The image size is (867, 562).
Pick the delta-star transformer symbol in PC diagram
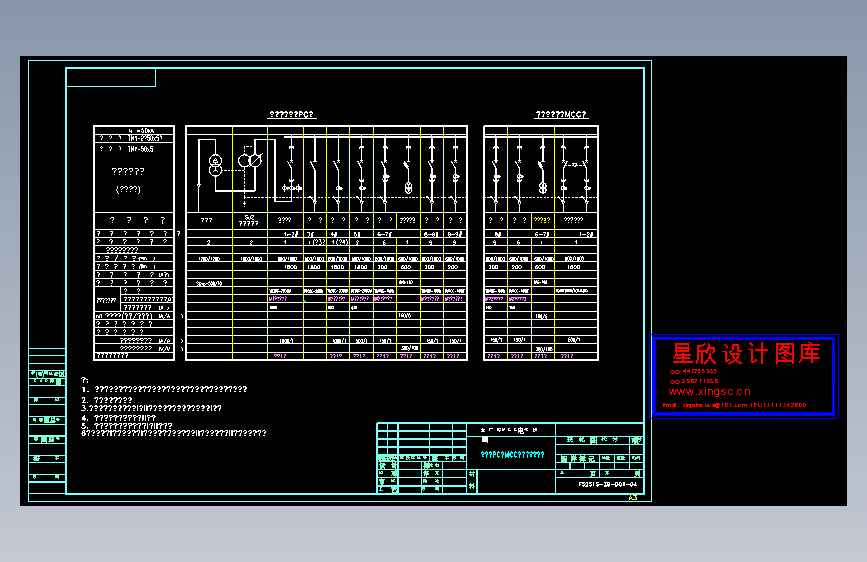click(x=215, y=165)
